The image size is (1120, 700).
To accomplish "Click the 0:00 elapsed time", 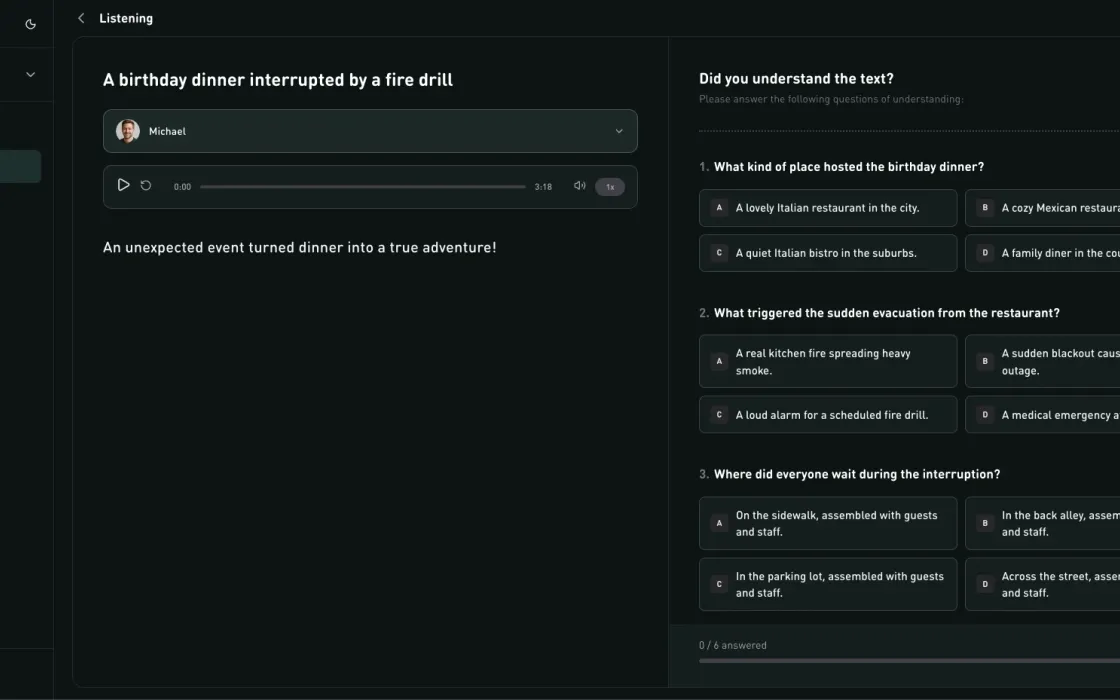I will (182, 187).
